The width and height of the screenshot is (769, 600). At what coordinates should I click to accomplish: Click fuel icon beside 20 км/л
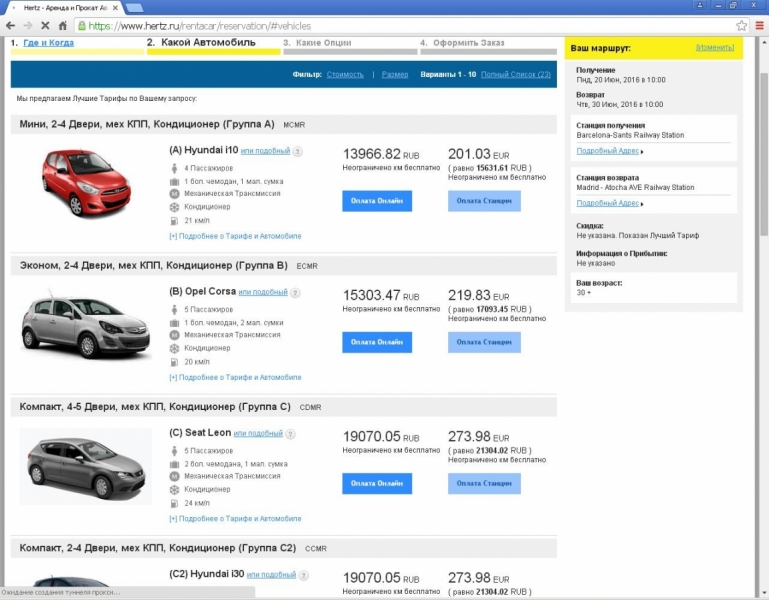click(x=174, y=362)
